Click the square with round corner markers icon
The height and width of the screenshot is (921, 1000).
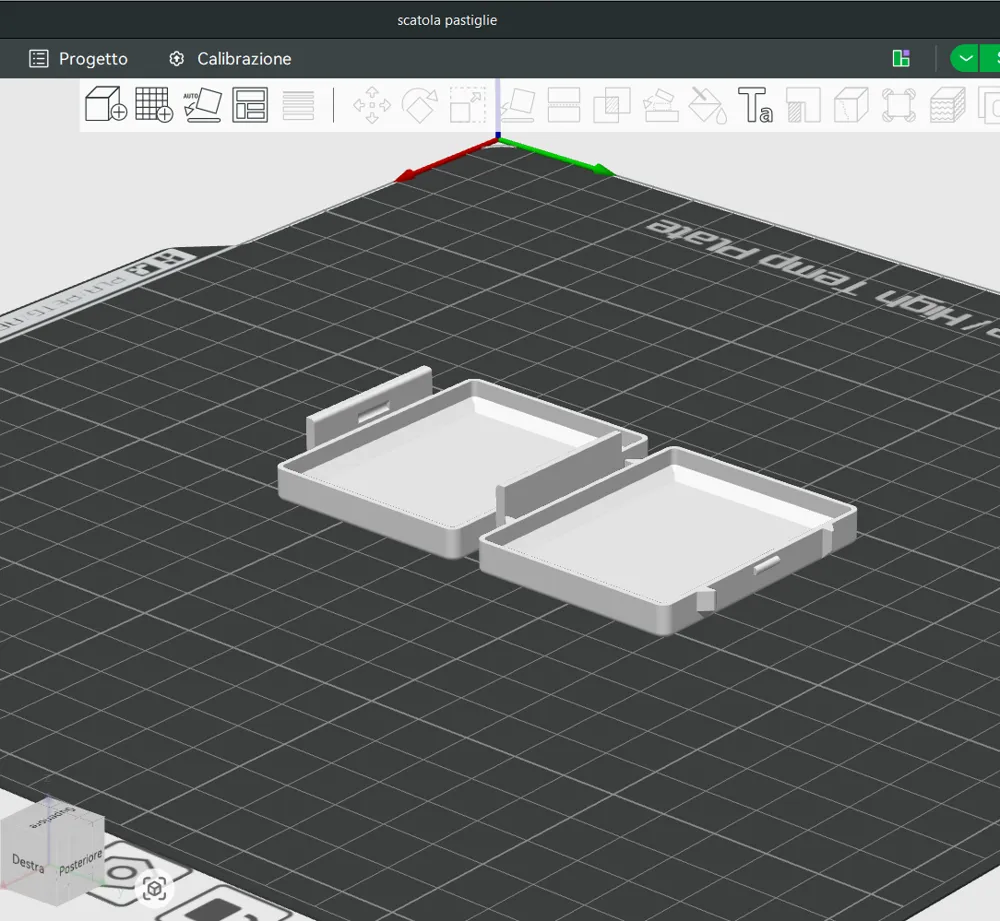899,105
